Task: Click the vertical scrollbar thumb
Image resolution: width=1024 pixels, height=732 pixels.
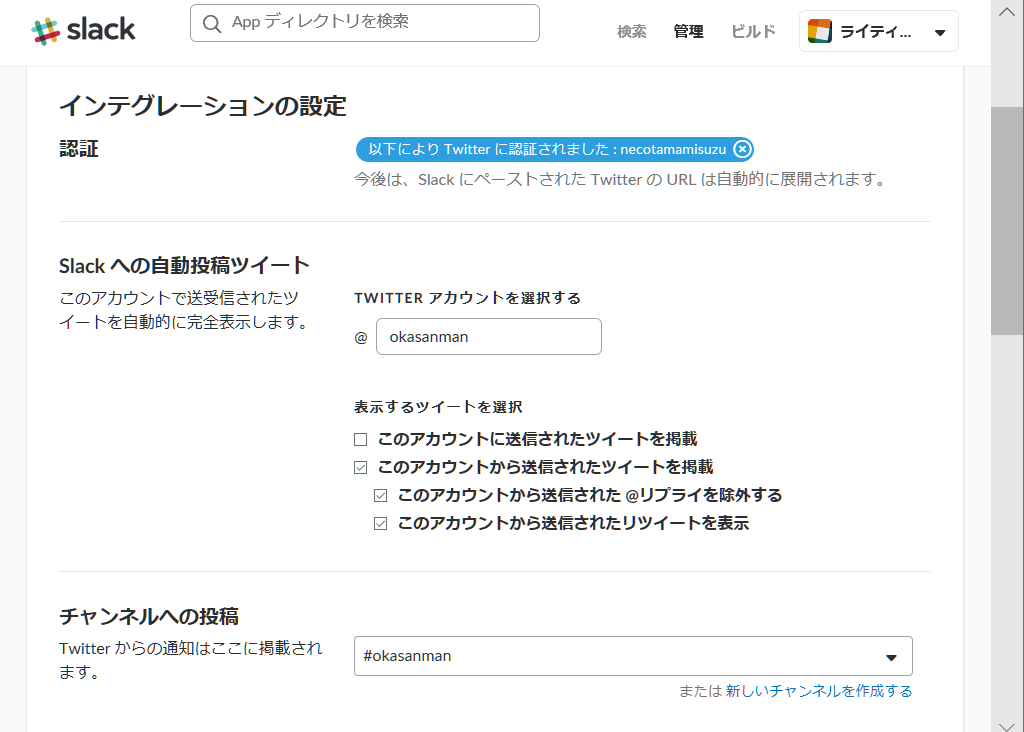Action: tap(1007, 220)
